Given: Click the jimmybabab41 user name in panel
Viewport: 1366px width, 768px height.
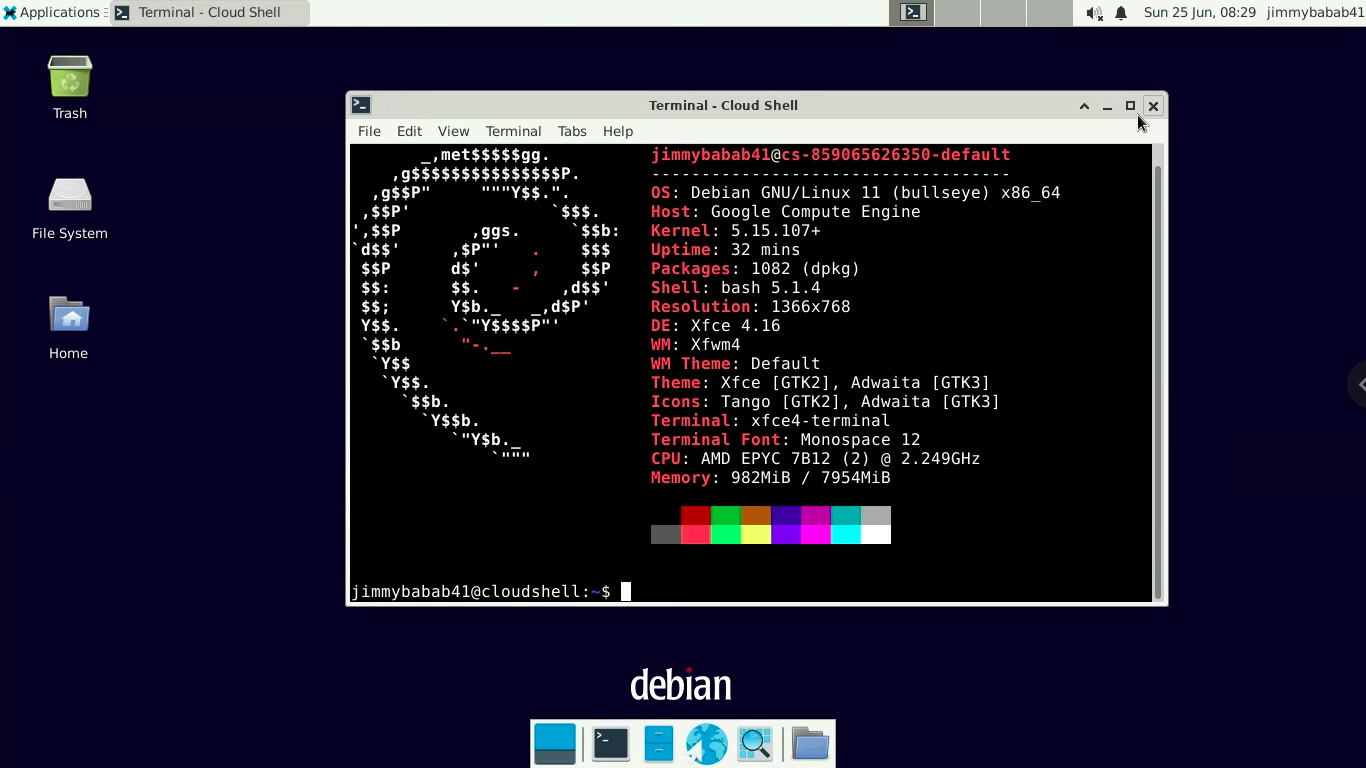Looking at the screenshot, I should [x=1315, y=13].
